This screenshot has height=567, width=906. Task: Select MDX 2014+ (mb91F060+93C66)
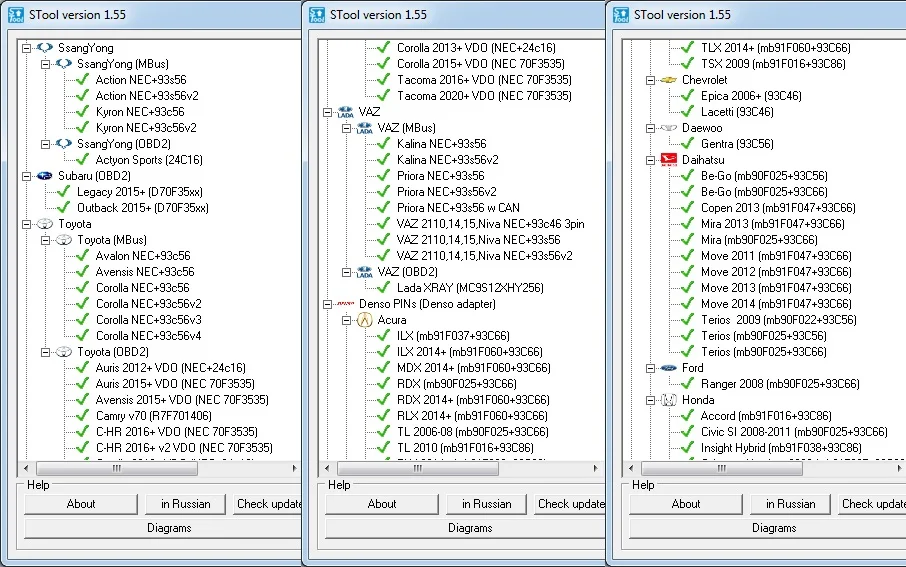474,368
